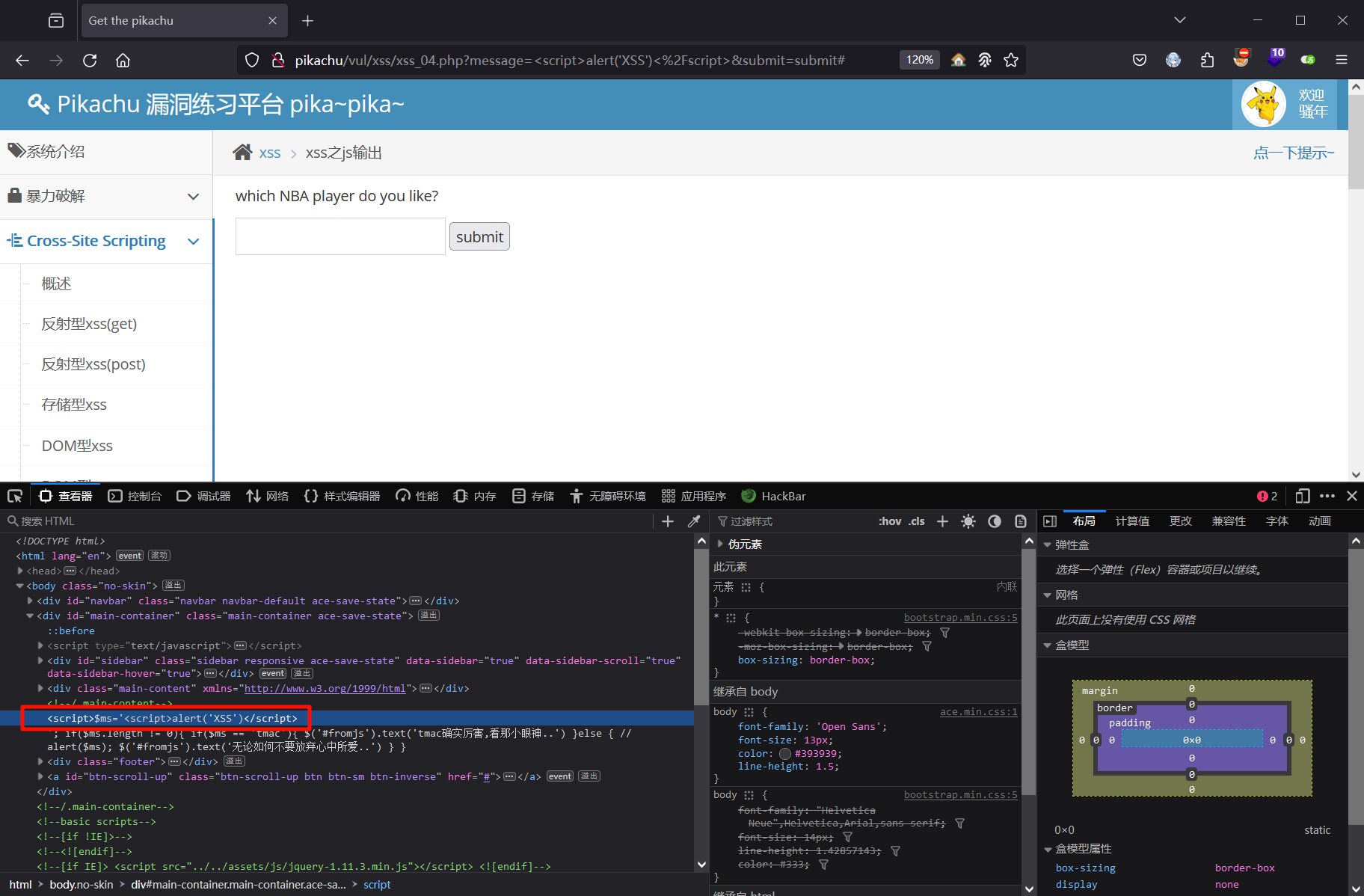Open DevTools more options ellipsis menu
This screenshot has width=1364, height=896.
pyautogui.click(x=1327, y=496)
